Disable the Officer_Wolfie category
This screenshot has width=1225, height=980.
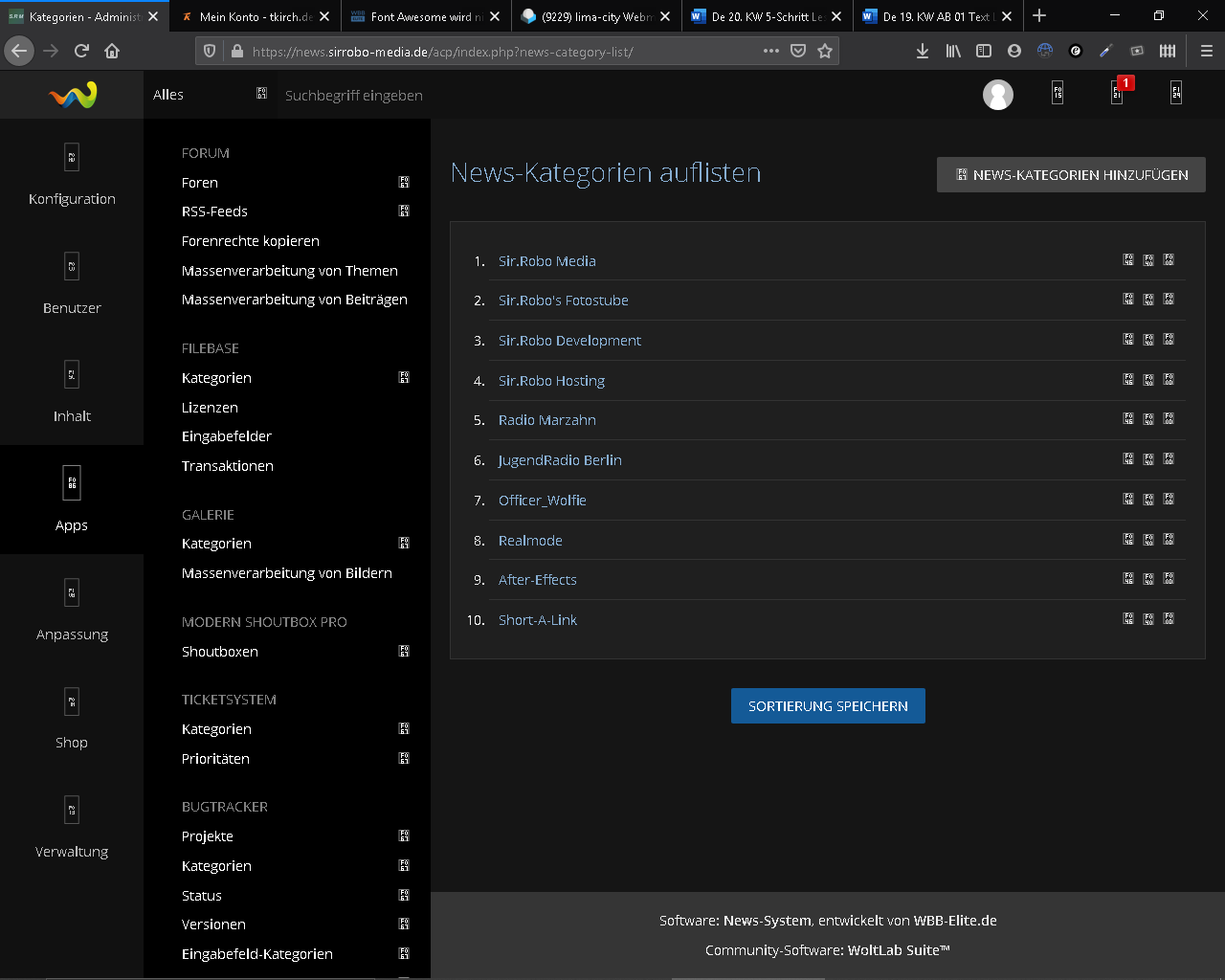1128,500
